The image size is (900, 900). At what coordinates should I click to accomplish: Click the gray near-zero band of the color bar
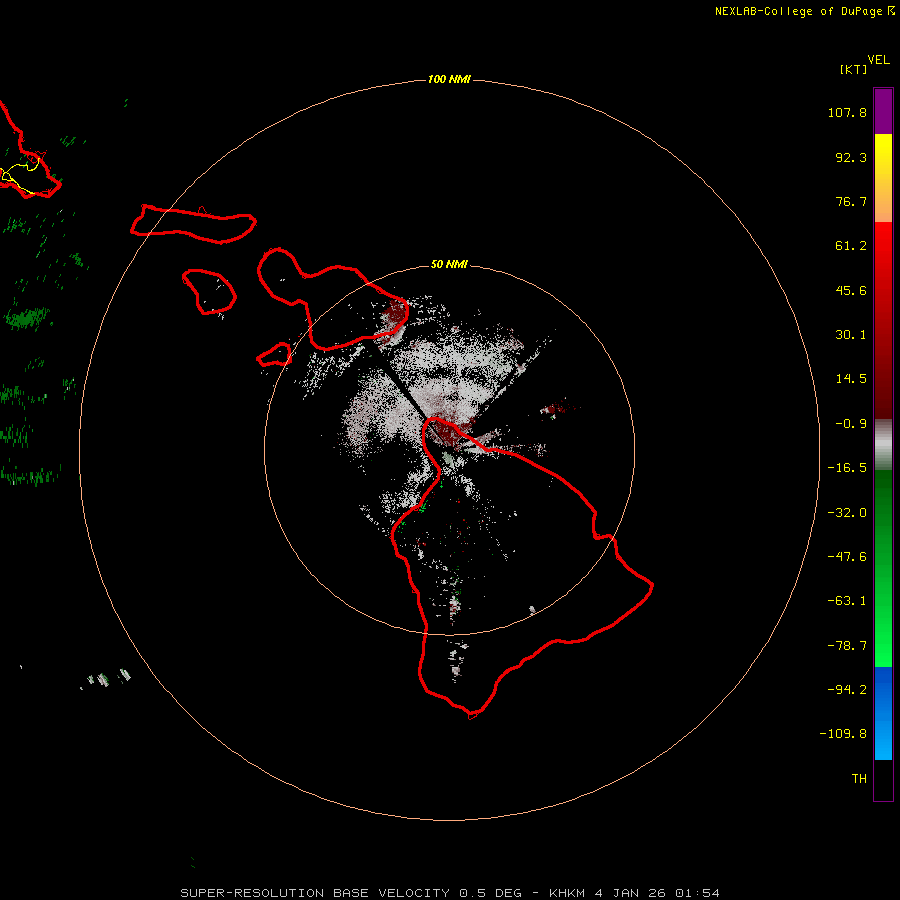click(883, 444)
